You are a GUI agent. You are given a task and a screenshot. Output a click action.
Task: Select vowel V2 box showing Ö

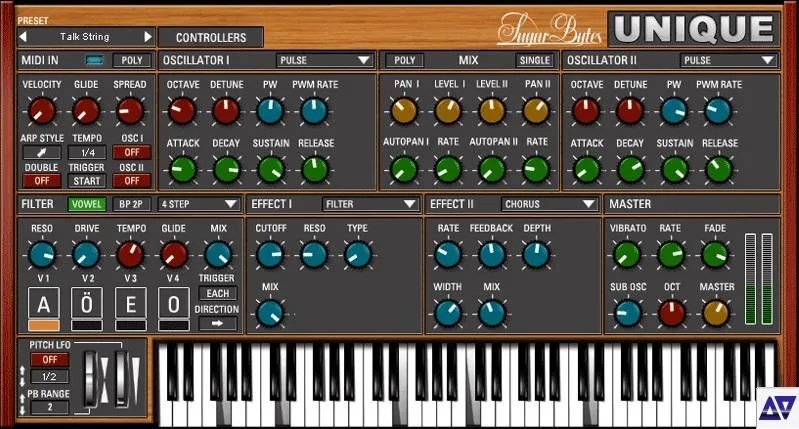coord(87,304)
